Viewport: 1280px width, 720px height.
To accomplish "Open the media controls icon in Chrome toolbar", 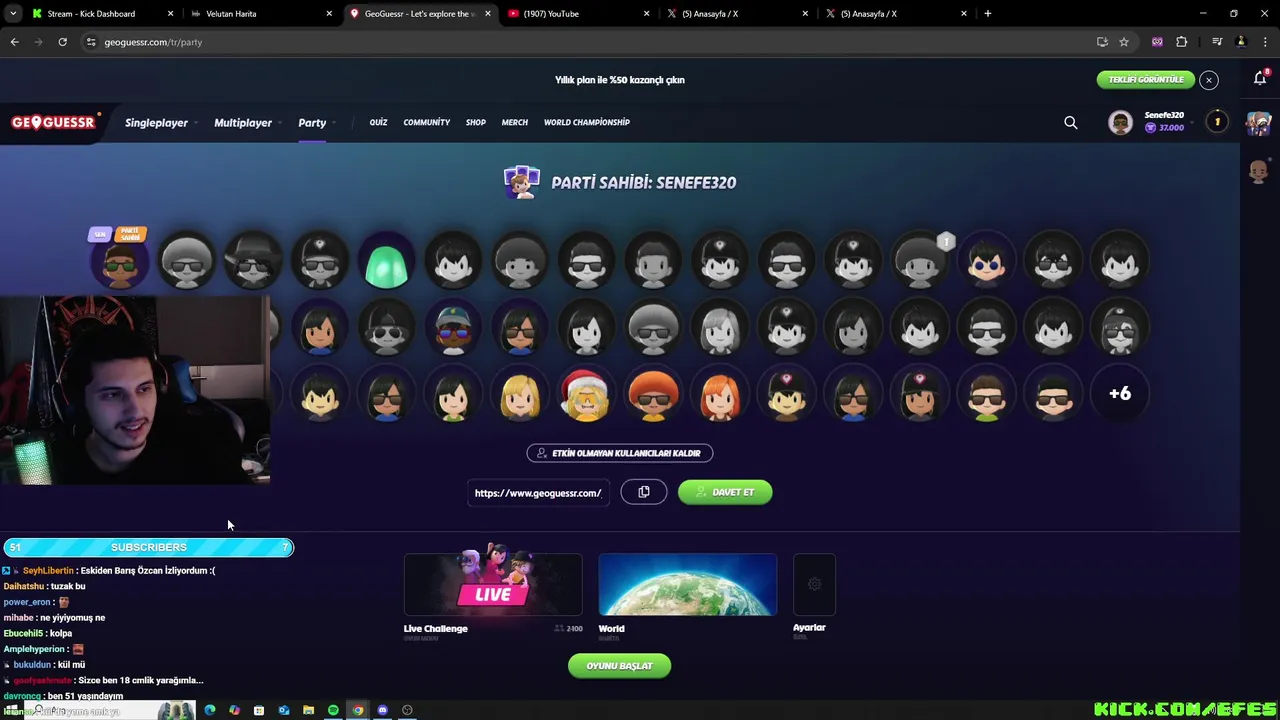I will (x=1217, y=42).
